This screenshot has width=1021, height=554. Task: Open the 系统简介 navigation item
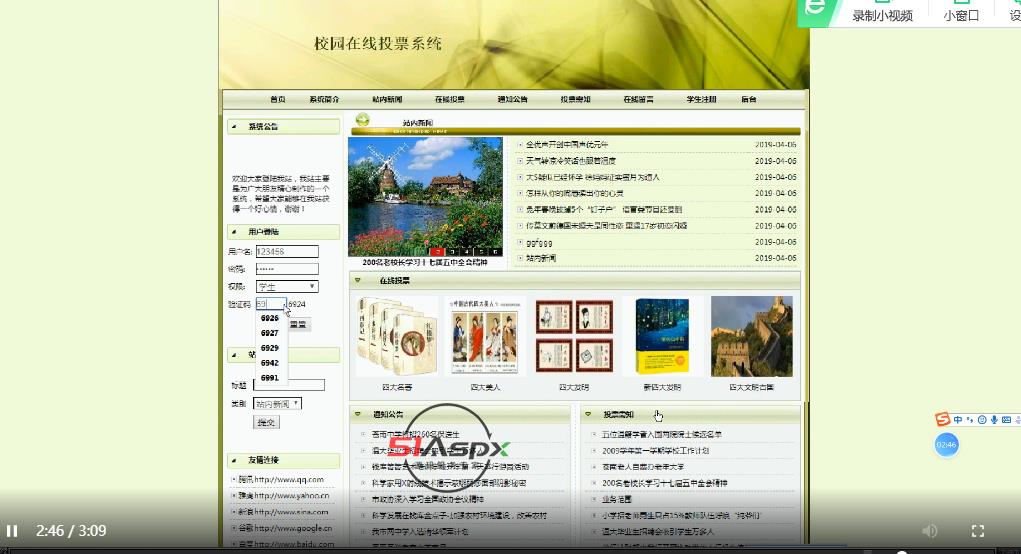click(x=324, y=99)
